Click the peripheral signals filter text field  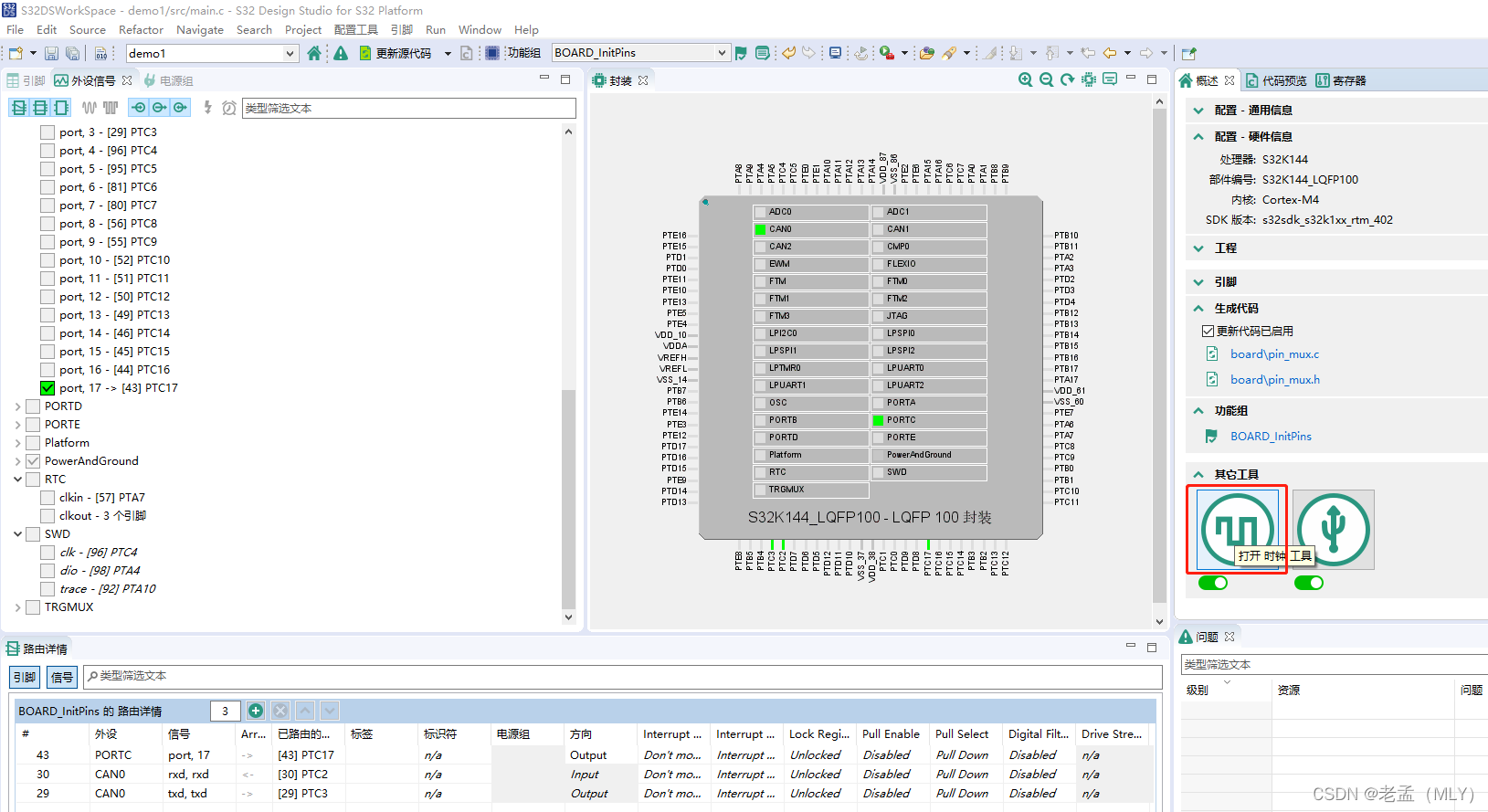[408, 108]
